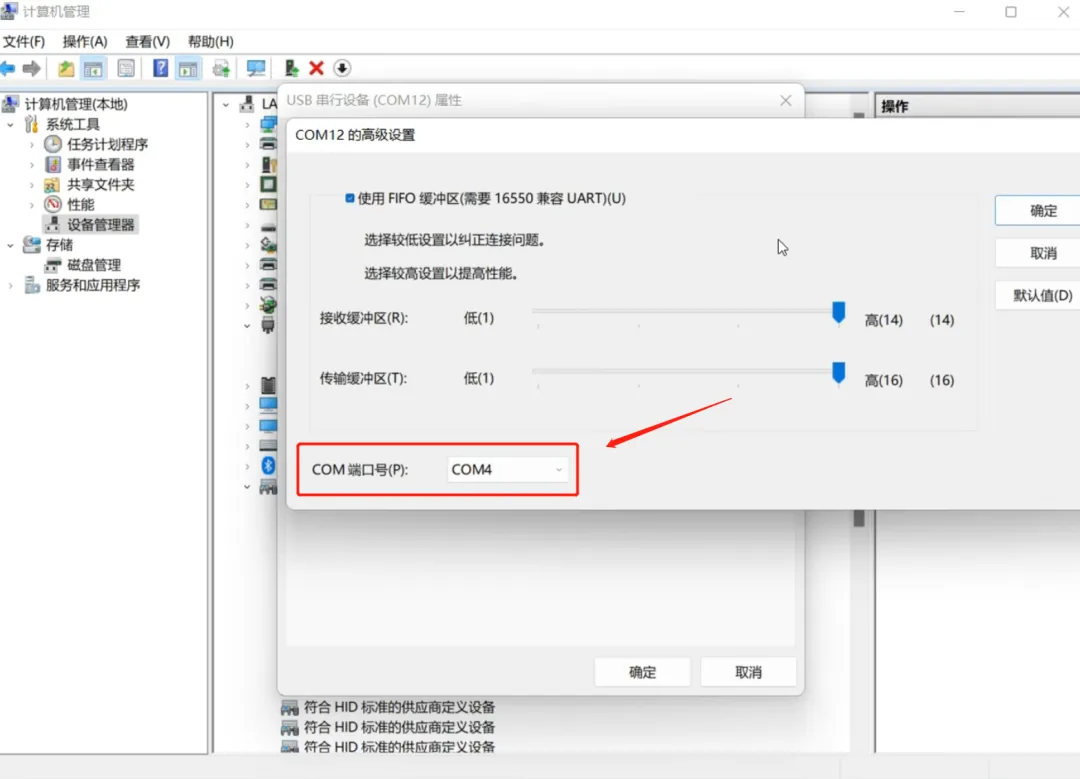Click the gray forward arrow toolbar icon
1080x779 pixels.
[x=31, y=68]
